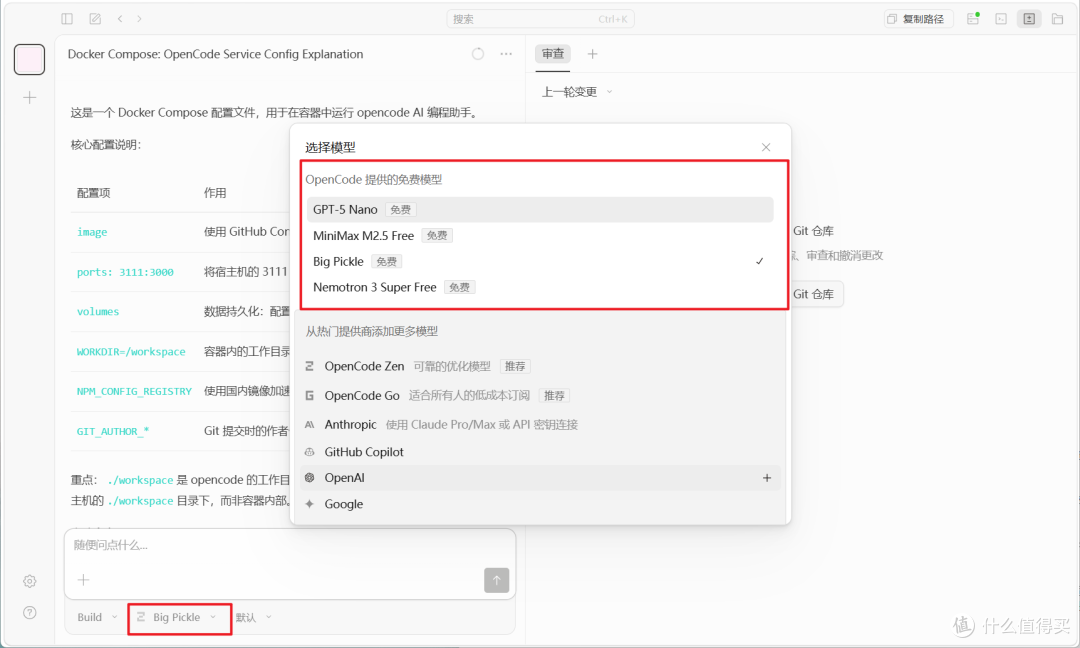Expand the 上一轮变更 dropdown
Screen dimensions: 1080x648
point(577,92)
